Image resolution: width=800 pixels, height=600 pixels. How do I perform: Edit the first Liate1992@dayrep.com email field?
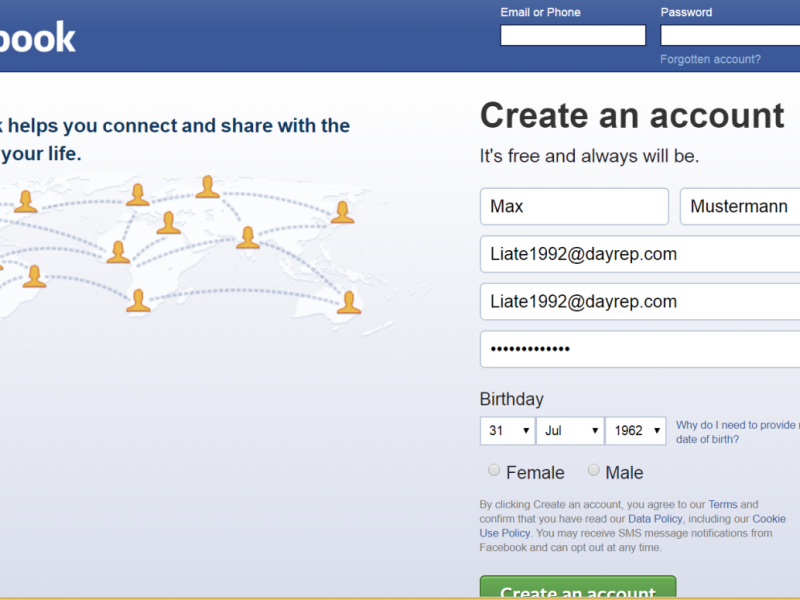point(640,254)
